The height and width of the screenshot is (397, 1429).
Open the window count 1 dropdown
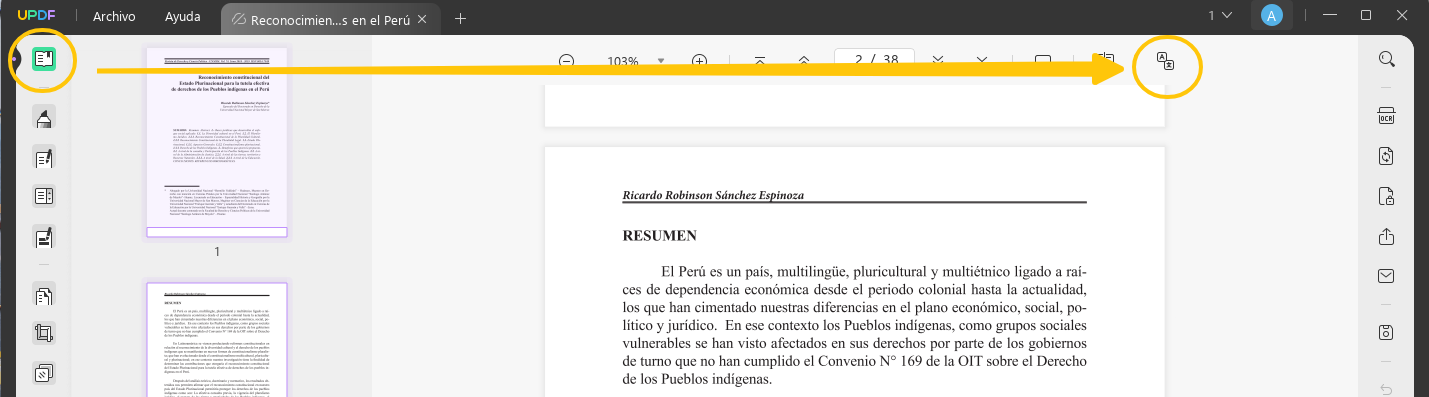(1220, 15)
